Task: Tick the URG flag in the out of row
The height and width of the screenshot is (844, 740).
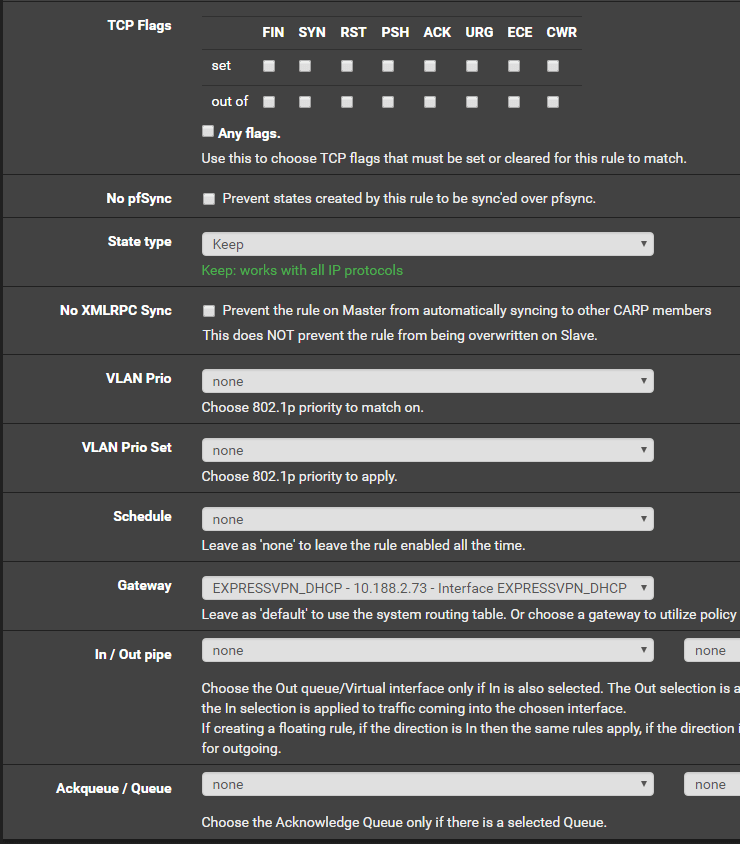Action: (472, 102)
